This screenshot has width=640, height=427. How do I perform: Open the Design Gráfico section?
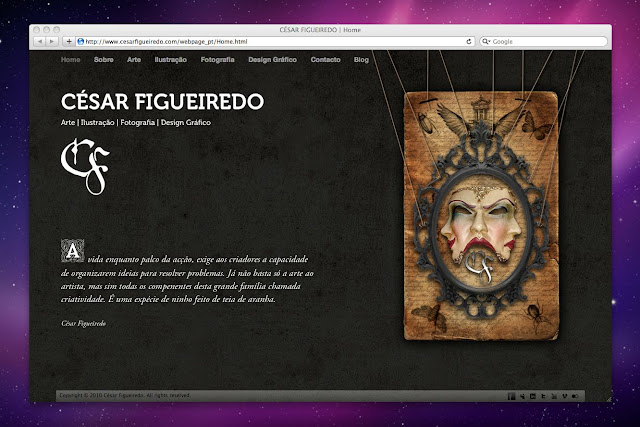click(x=273, y=60)
